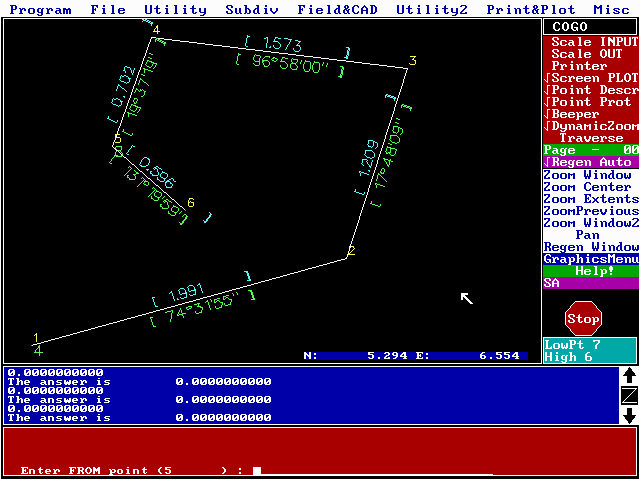640x480 pixels.
Task: Click the red Stop sign icon
Action: tap(583, 318)
